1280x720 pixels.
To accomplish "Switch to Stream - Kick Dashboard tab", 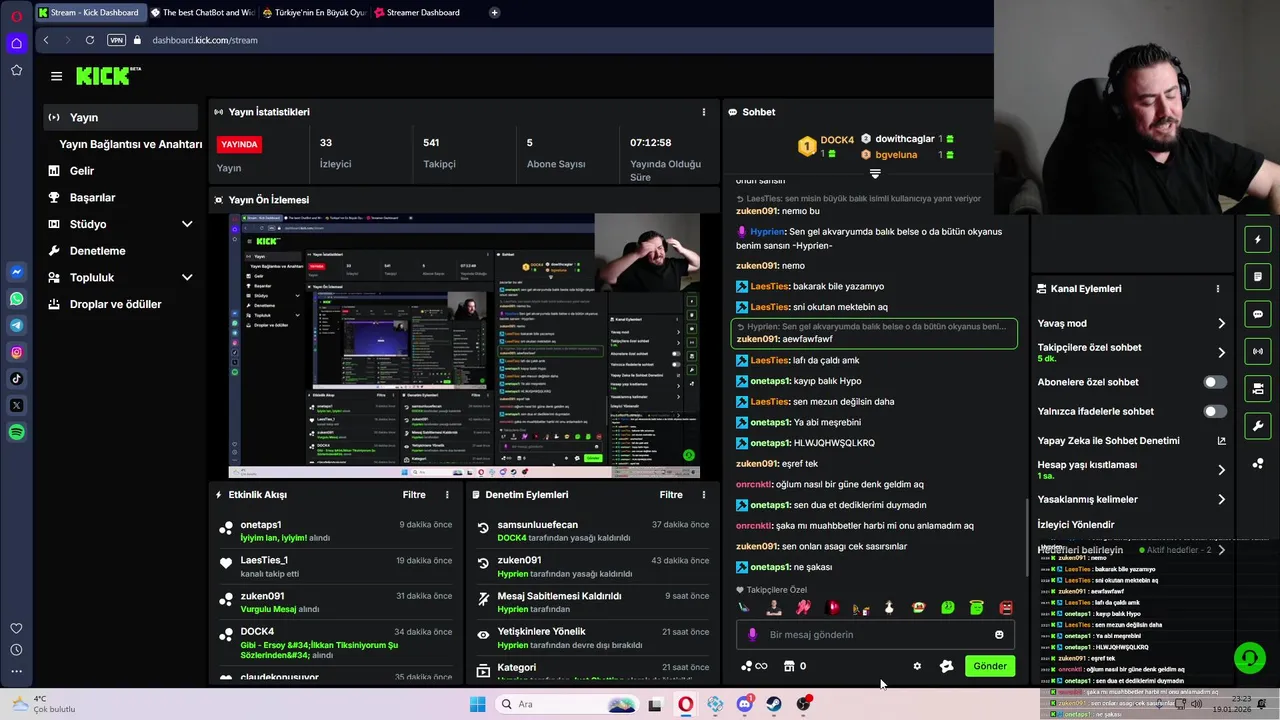I will coord(90,13).
